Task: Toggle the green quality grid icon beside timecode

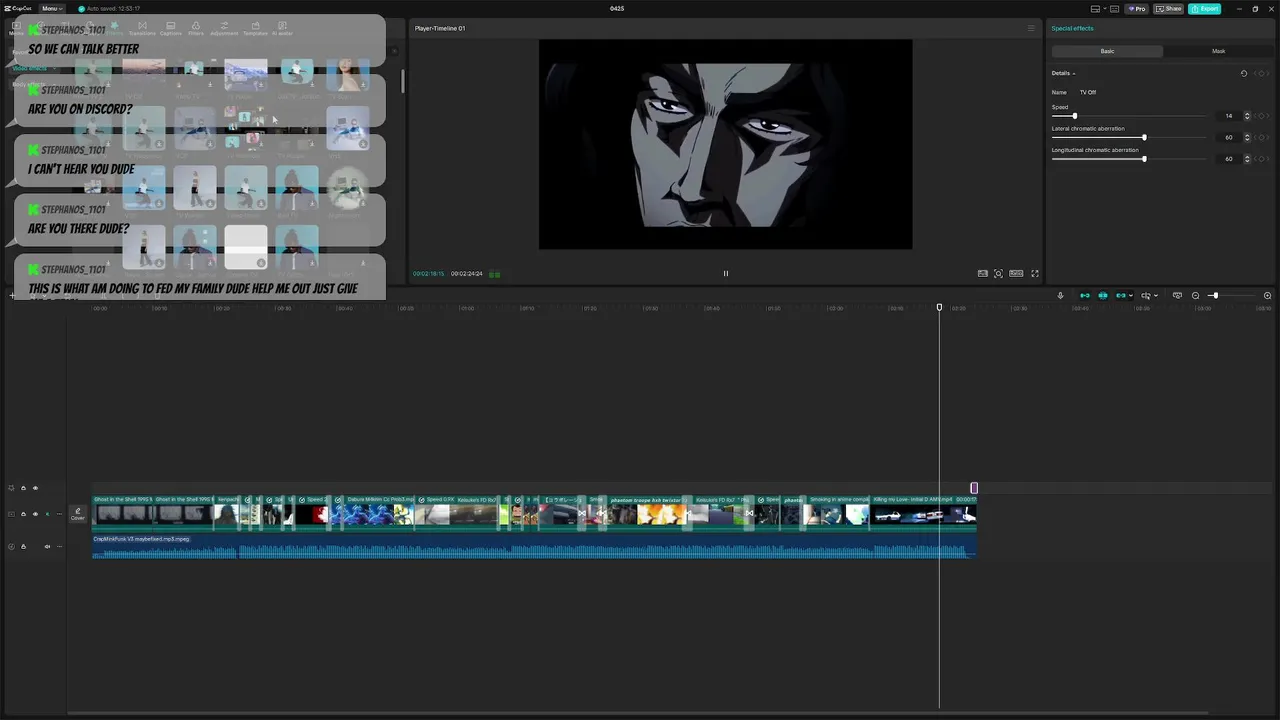Action: (x=494, y=273)
